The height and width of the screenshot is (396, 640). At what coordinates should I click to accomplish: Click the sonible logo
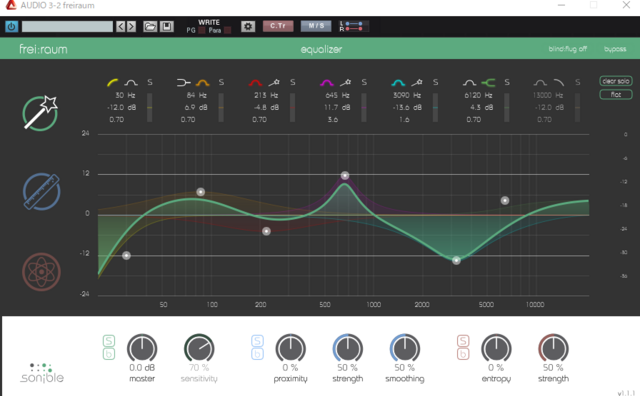click(42, 373)
